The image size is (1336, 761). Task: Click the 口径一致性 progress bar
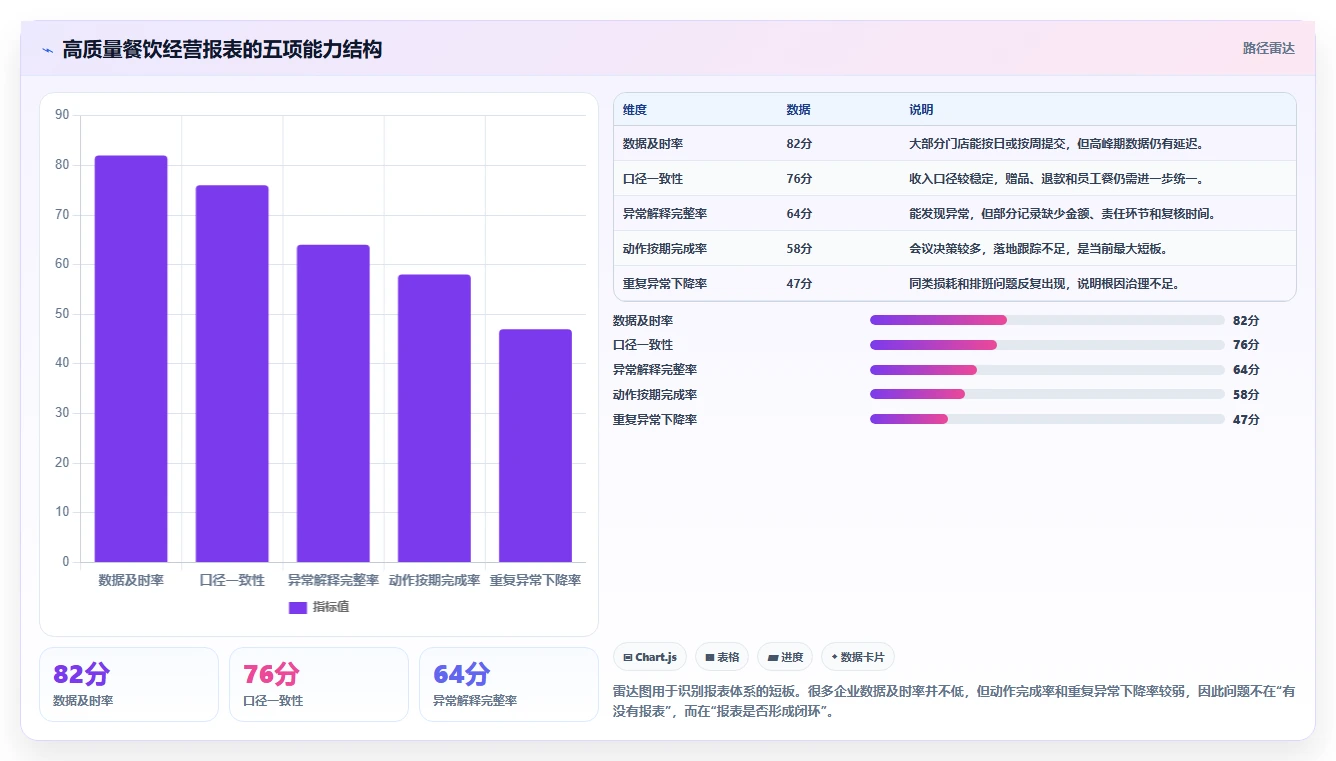pyautogui.click(x=1047, y=345)
